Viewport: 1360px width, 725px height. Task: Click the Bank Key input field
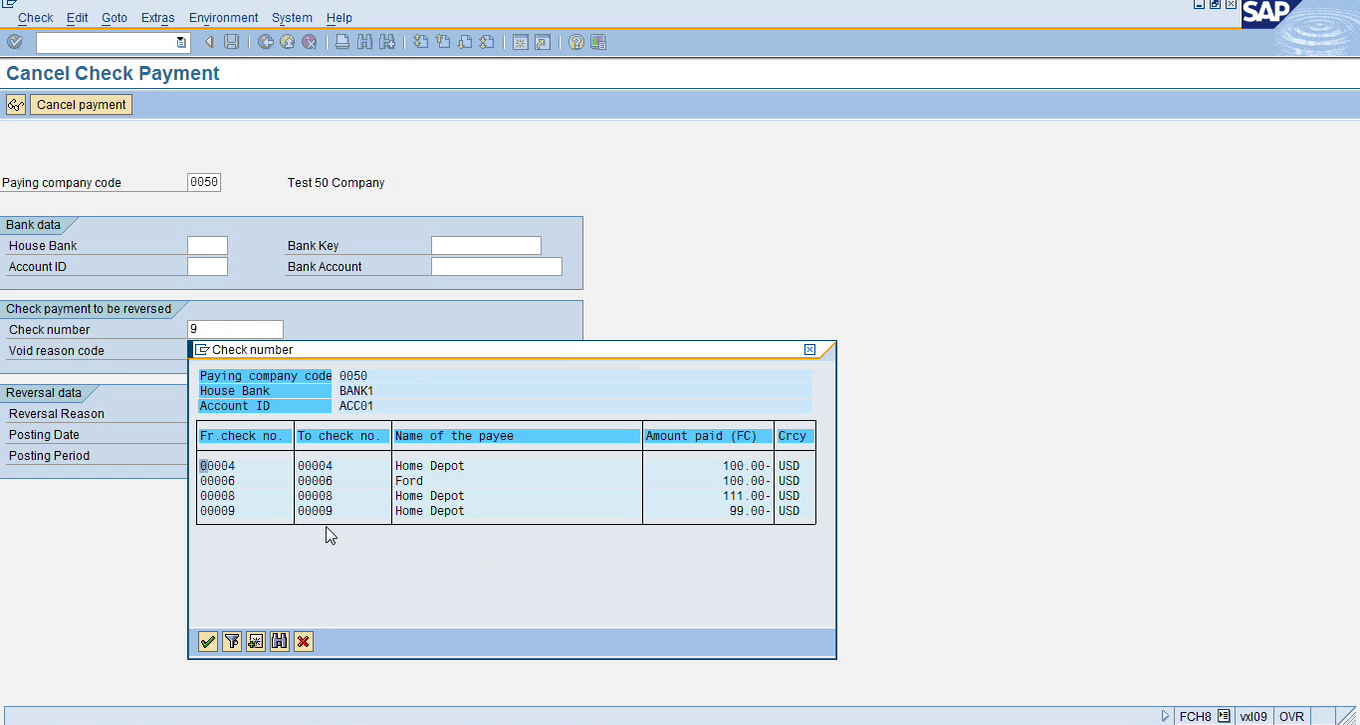coord(486,246)
